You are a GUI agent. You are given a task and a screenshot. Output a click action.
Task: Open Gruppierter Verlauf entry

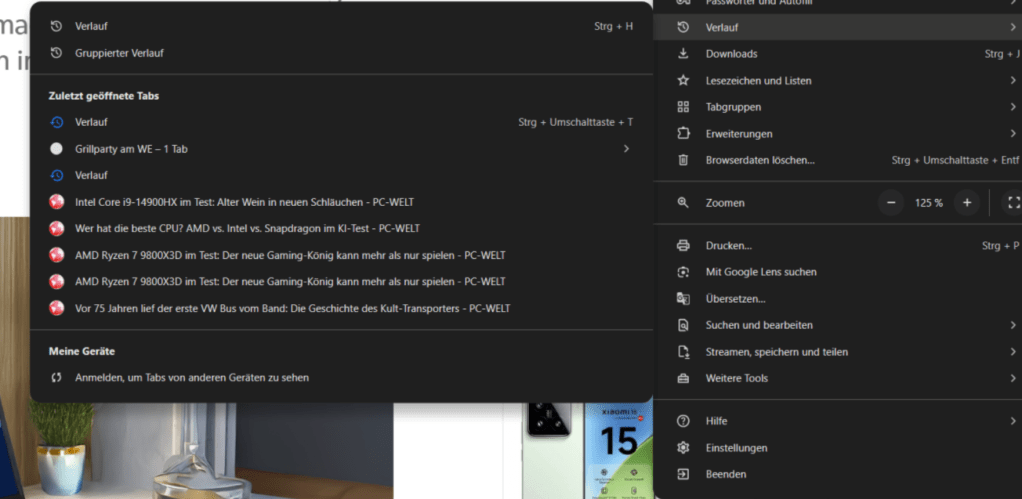(341, 53)
